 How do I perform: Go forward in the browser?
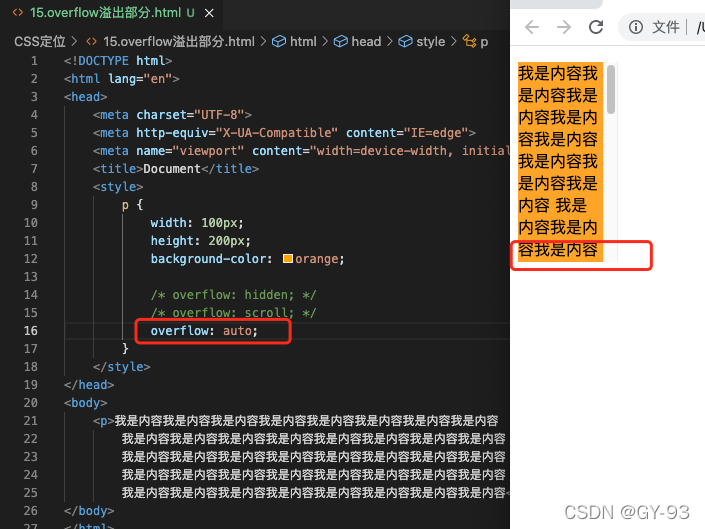click(x=563, y=27)
